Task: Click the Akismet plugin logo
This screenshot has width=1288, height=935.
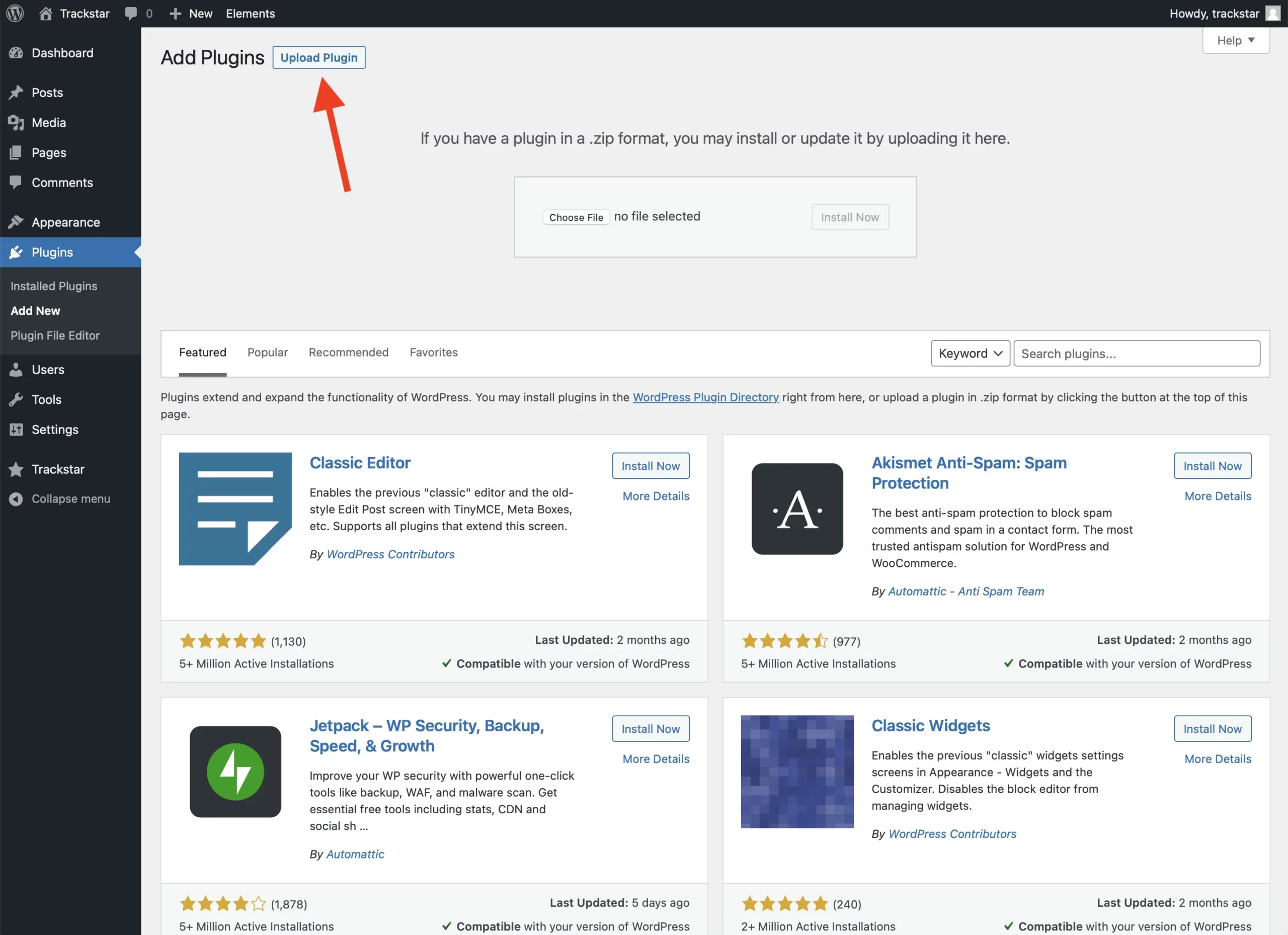Action: pos(797,508)
